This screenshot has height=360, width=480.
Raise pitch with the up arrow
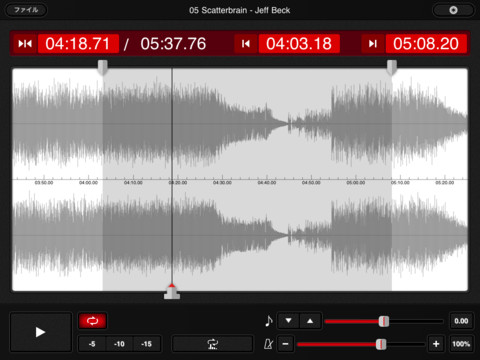pyautogui.click(x=310, y=321)
